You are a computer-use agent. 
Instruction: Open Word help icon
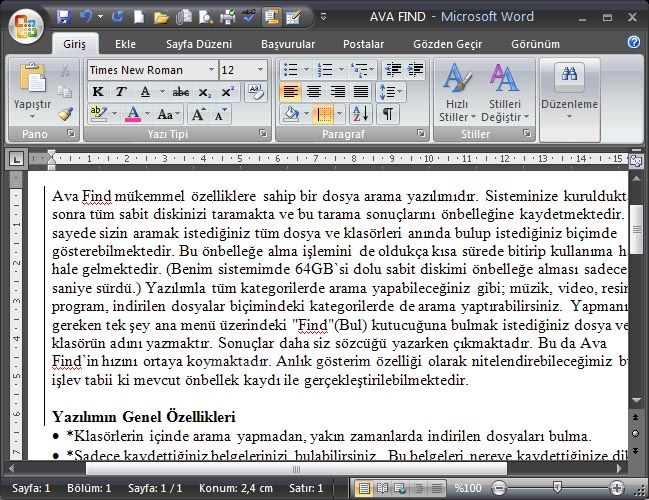pyautogui.click(x=634, y=42)
